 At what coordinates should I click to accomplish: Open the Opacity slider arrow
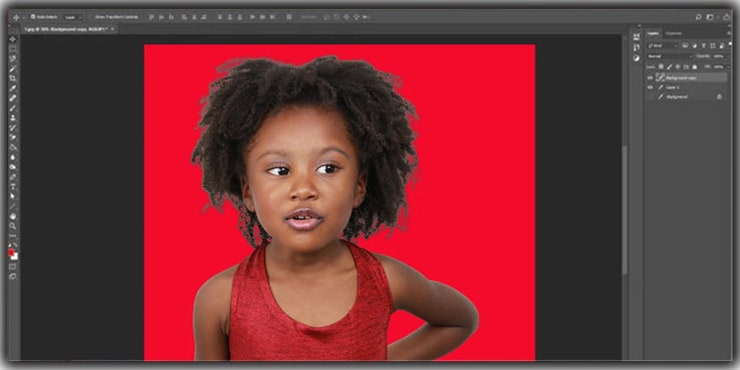point(729,56)
